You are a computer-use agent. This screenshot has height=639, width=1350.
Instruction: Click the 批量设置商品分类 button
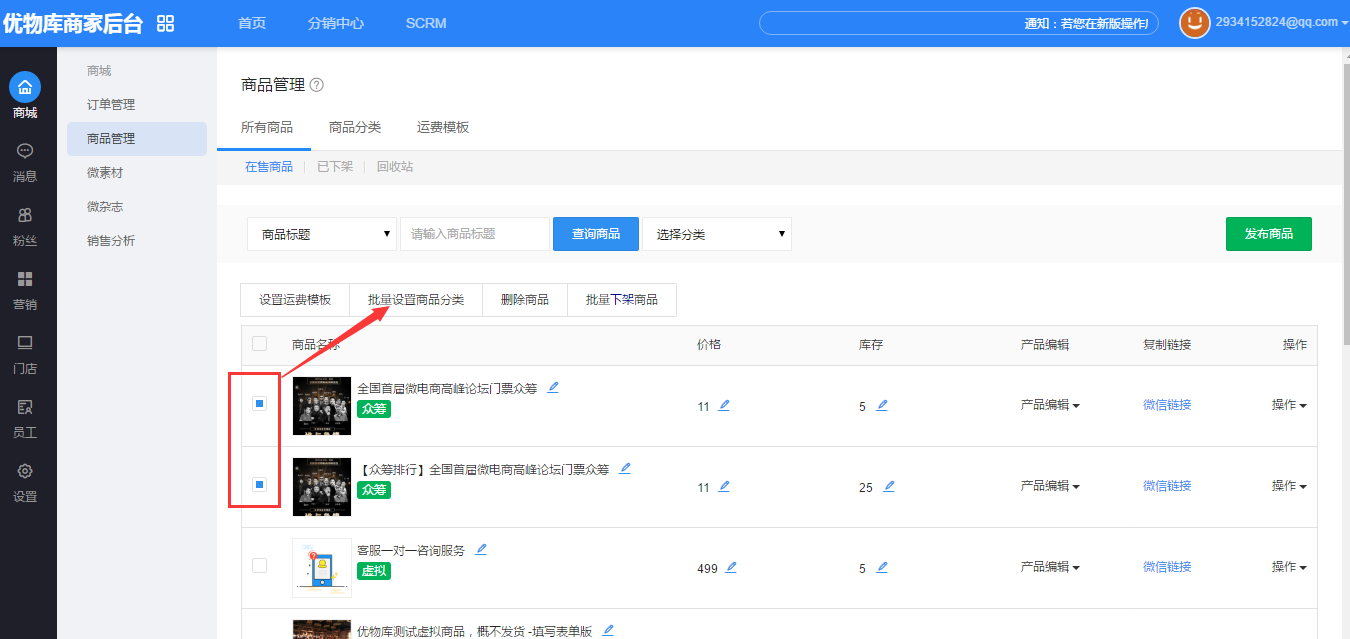pos(415,300)
